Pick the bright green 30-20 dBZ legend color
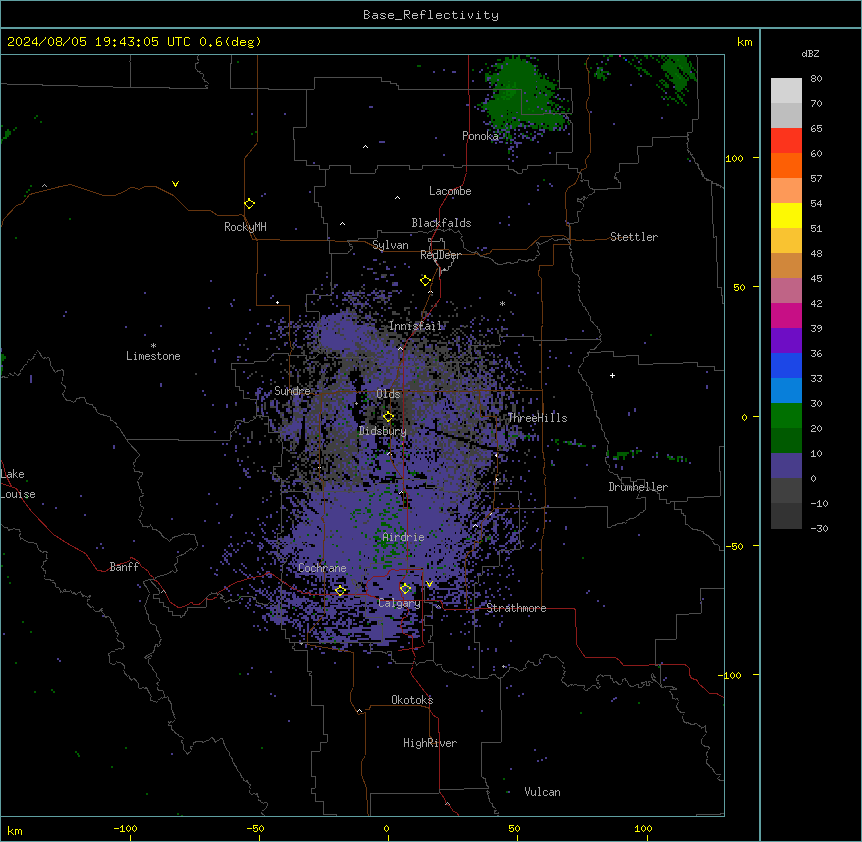862x842 pixels. (786, 416)
